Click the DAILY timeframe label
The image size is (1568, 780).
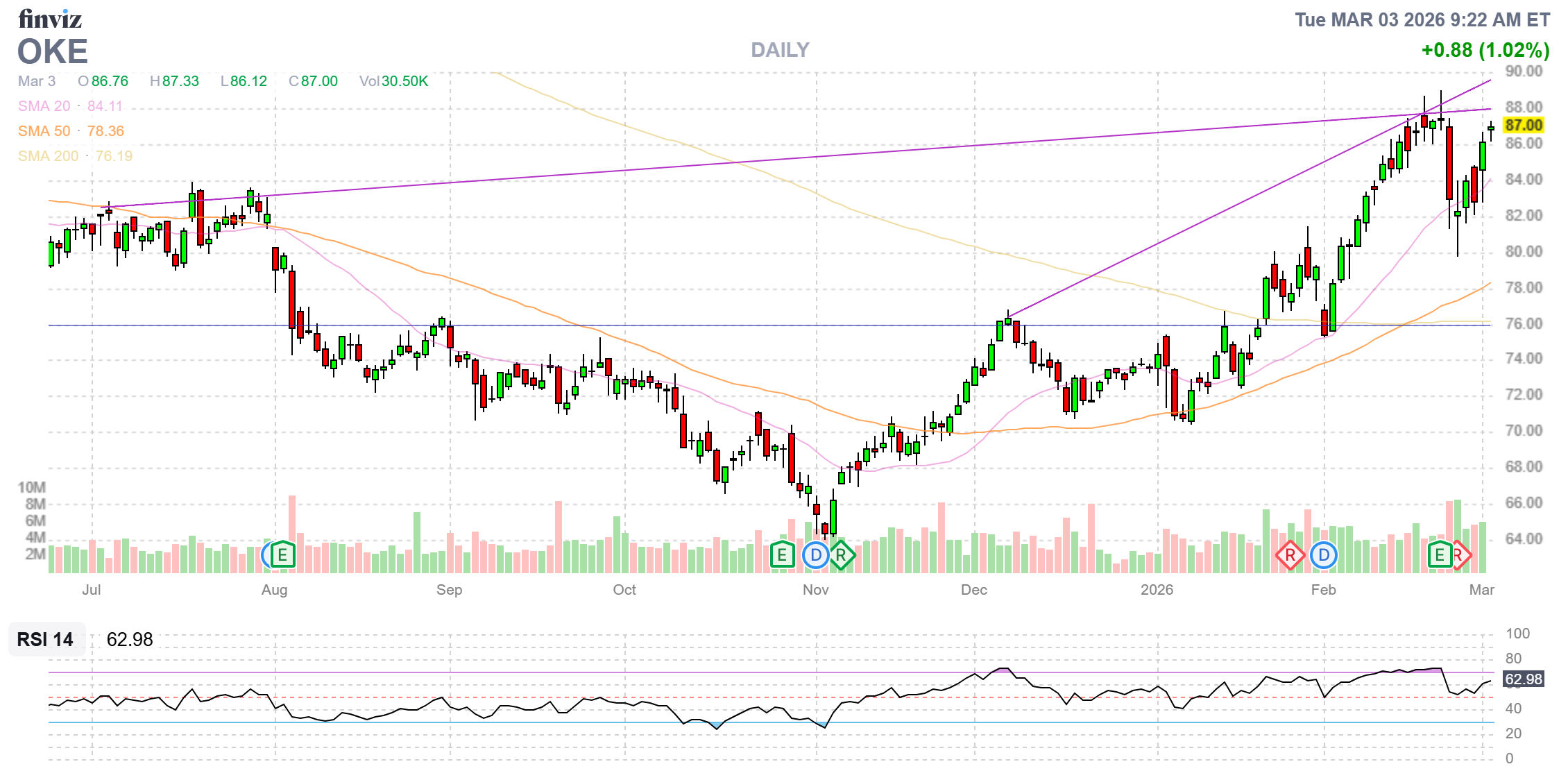pos(780,50)
